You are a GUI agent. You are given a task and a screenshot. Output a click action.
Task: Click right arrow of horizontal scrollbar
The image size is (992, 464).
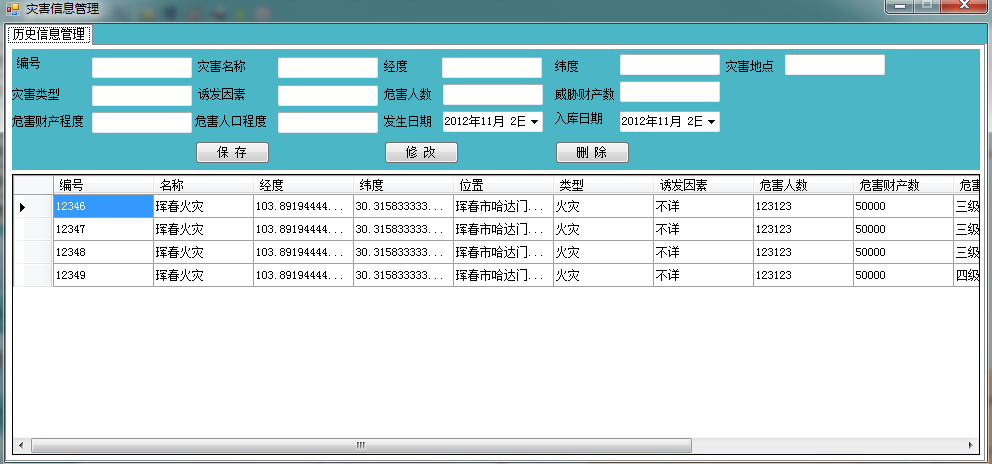(x=970, y=445)
